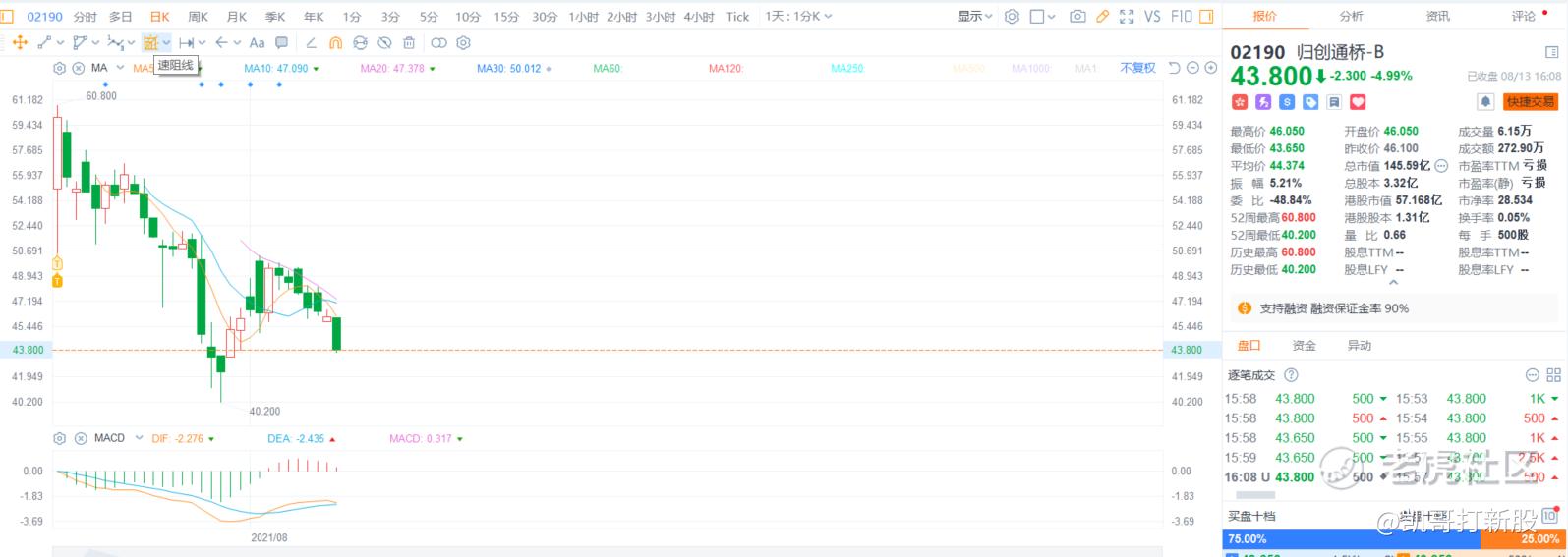This screenshot has height=557, width=1568.
Task: Open the chart layout square dropdown
Action: tap(1043, 17)
